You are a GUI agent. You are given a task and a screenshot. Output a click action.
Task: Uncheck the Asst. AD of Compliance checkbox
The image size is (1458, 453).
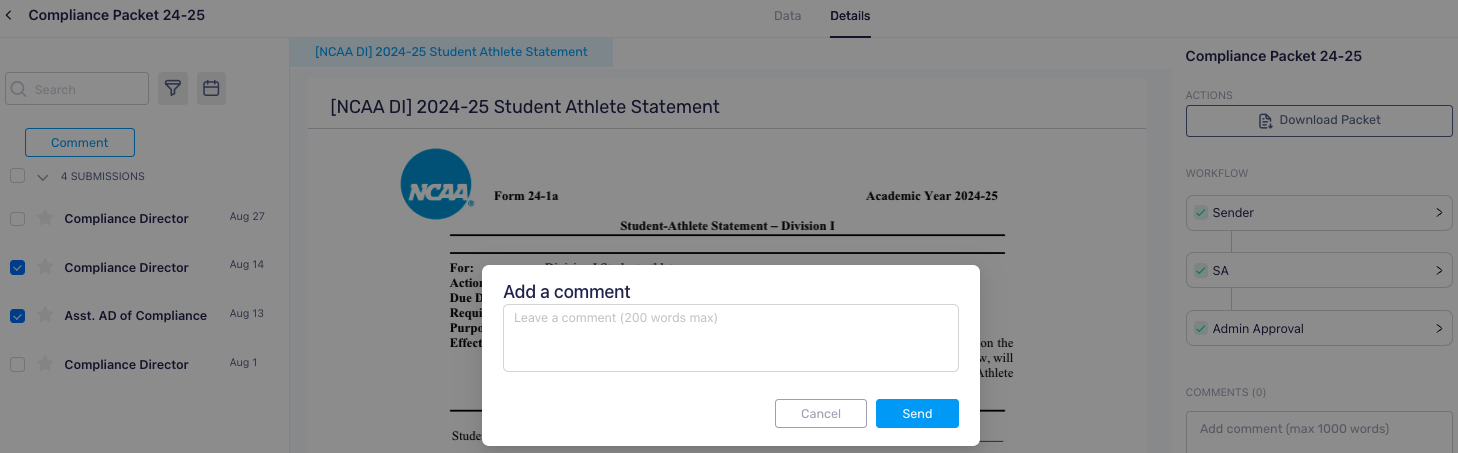[17, 316]
